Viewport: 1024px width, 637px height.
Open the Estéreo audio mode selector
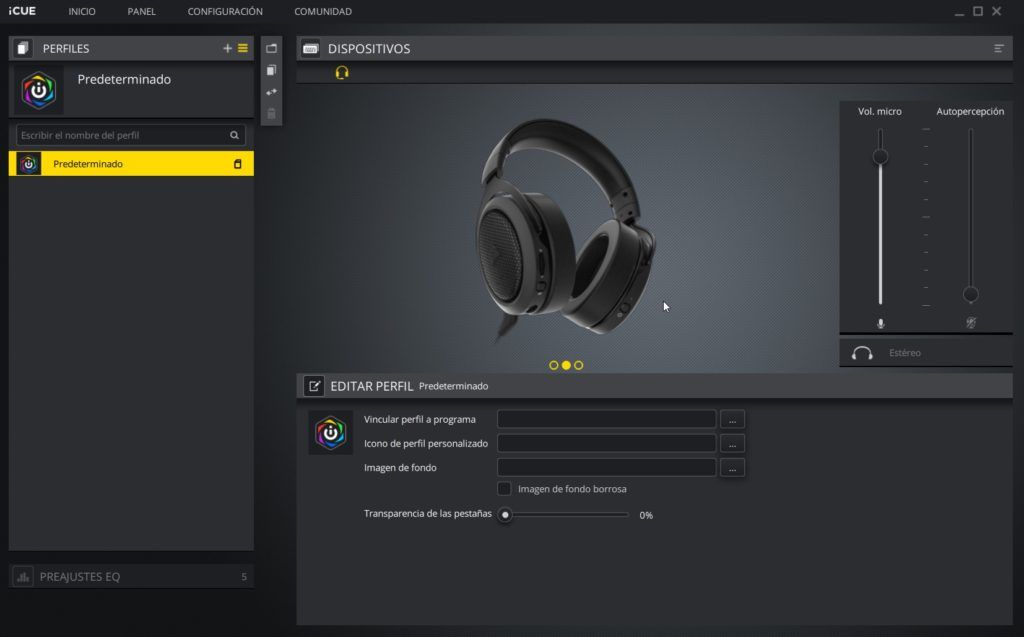coord(926,353)
